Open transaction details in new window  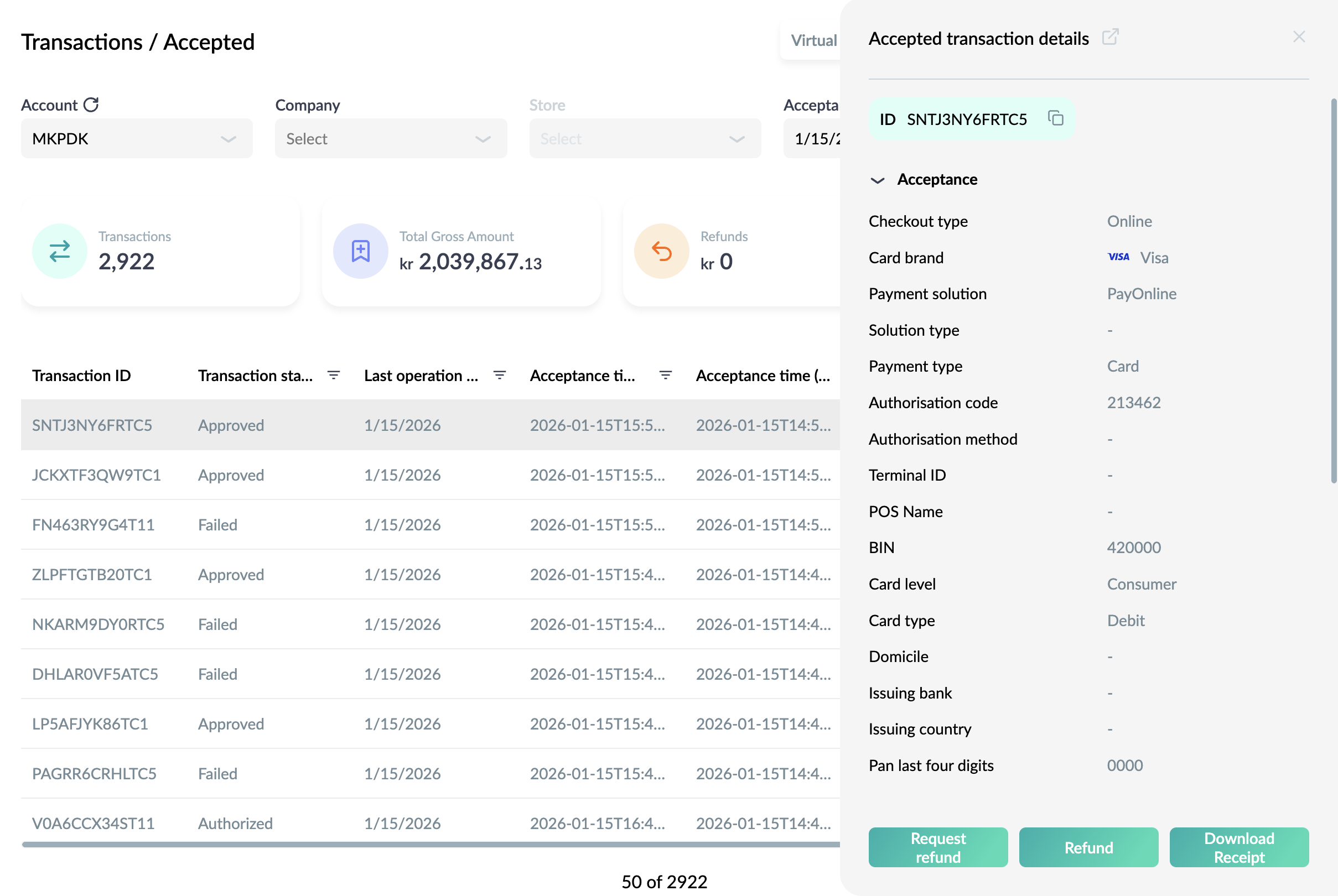pyautogui.click(x=1110, y=37)
